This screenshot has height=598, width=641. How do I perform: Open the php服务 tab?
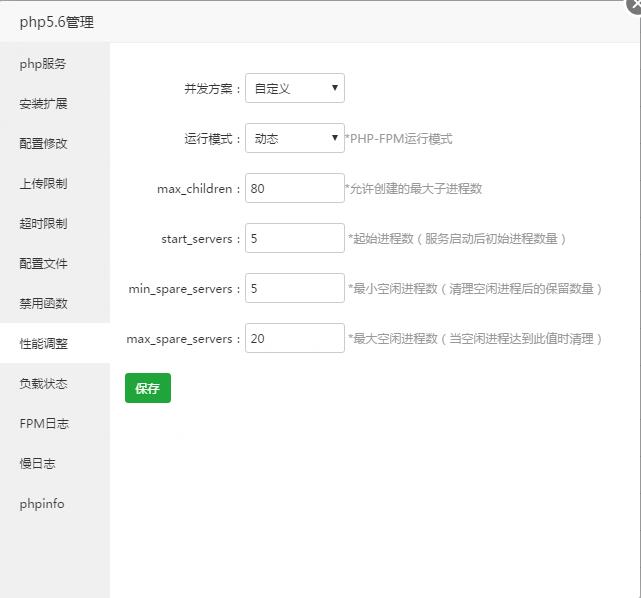tap(43, 64)
